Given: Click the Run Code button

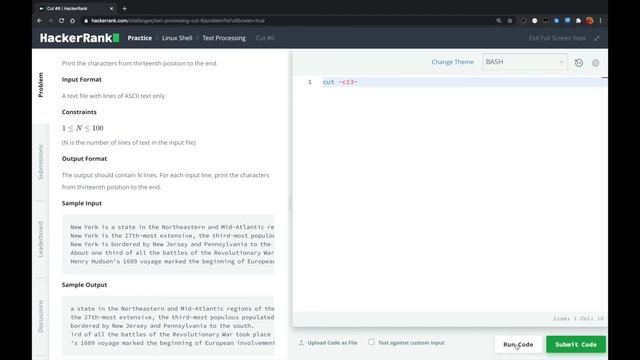Looking at the screenshot, I should point(518,344).
